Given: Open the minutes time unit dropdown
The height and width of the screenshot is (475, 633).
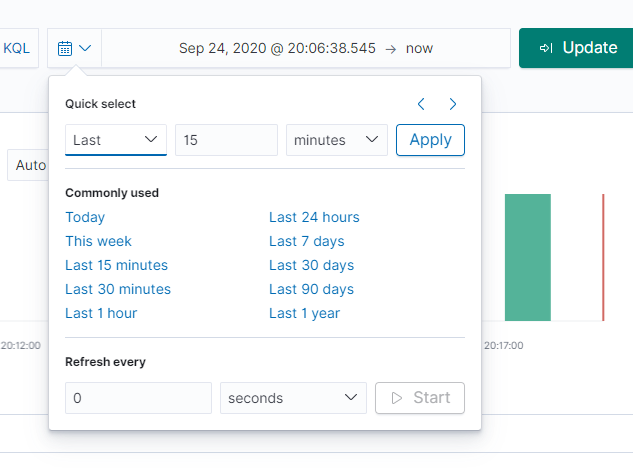Looking at the screenshot, I should click(336, 140).
